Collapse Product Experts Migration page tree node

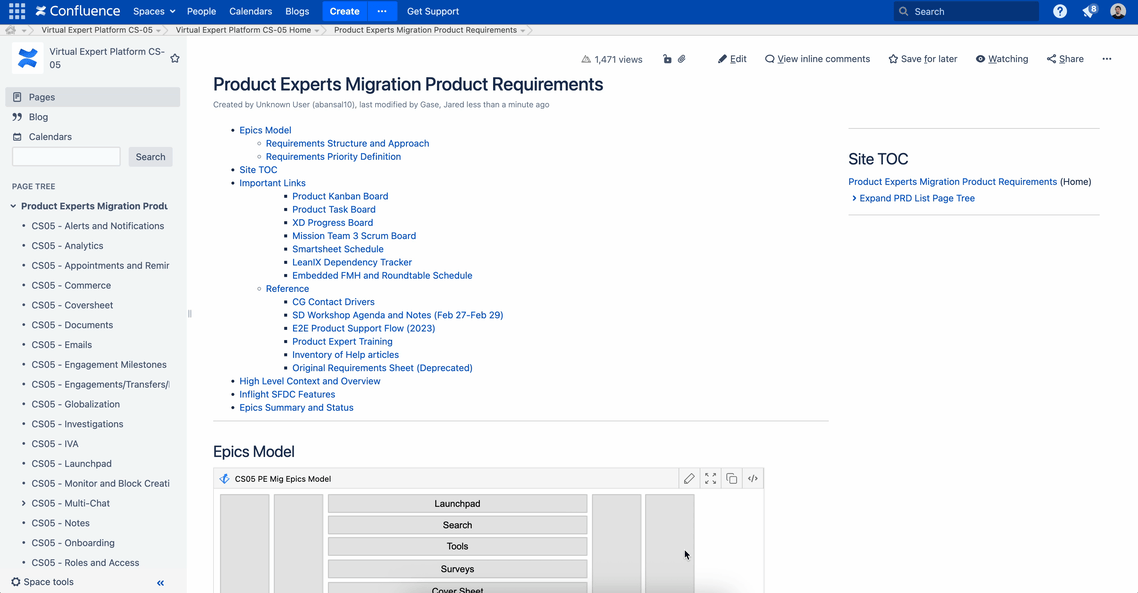coord(13,206)
